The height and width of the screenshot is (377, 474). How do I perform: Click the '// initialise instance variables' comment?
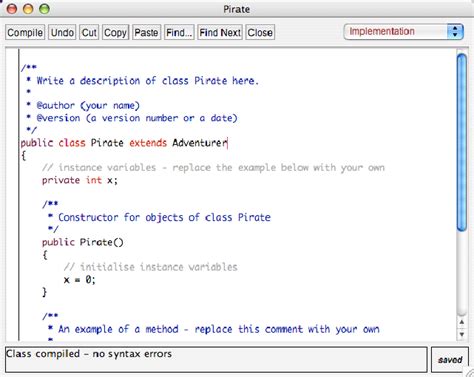(150, 267)
